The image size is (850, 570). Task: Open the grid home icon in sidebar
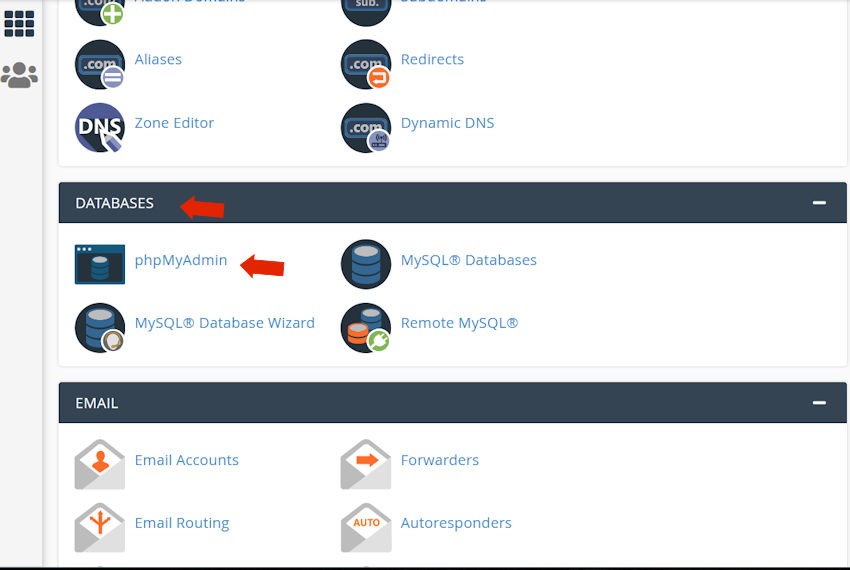pyautogui.click(x=20, y=24)
